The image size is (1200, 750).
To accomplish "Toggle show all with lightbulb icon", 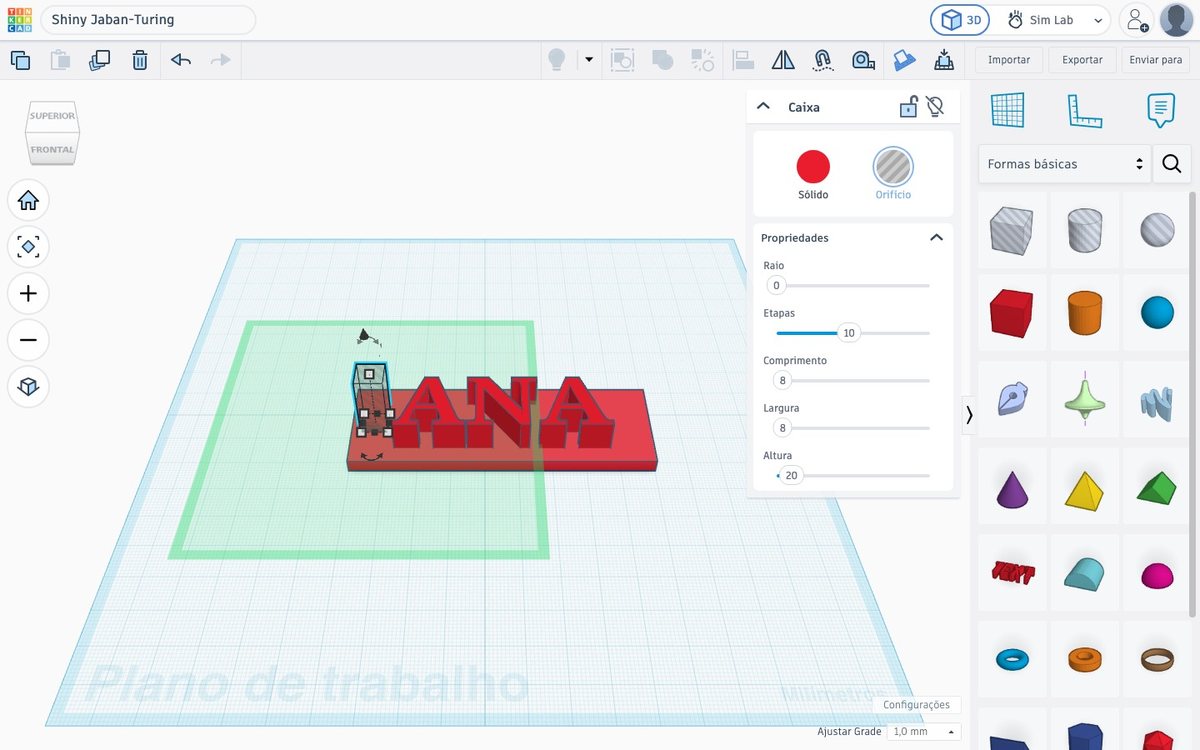I will [x=557, y=60].
